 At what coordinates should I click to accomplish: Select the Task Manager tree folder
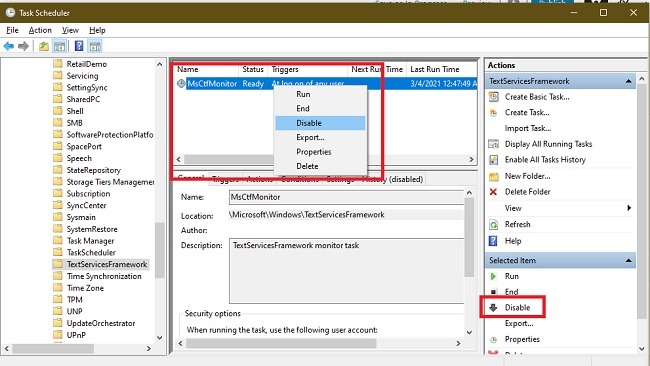coord(90,241)
